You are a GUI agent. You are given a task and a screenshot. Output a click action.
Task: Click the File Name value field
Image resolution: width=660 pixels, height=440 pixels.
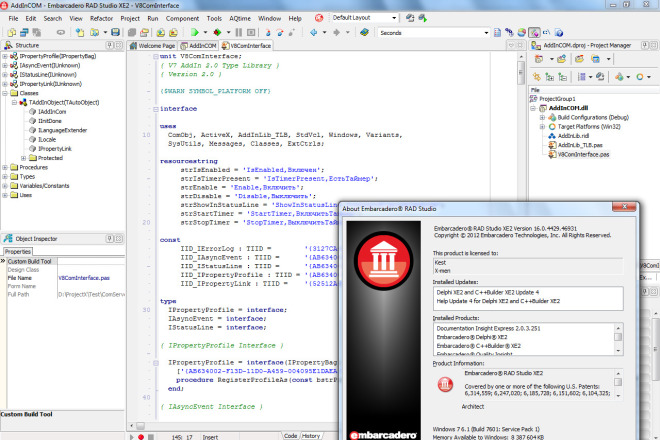[x=91, y=278]
